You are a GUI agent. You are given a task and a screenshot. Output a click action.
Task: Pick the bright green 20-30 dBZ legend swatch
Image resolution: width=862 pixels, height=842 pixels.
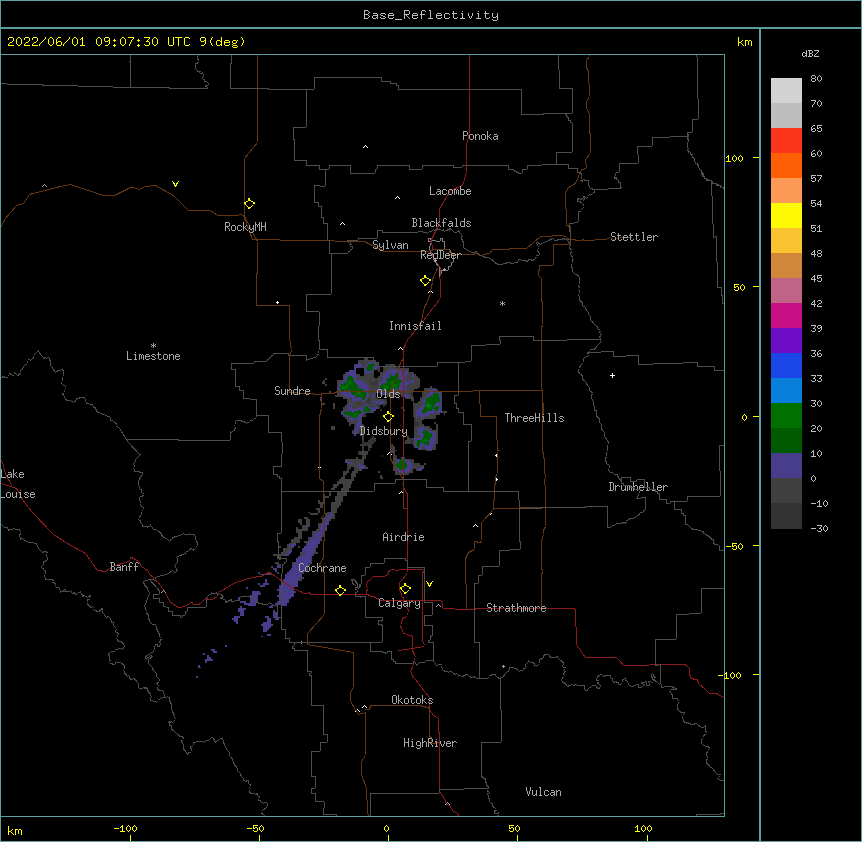pyautogui.click(x=786, y=416)
